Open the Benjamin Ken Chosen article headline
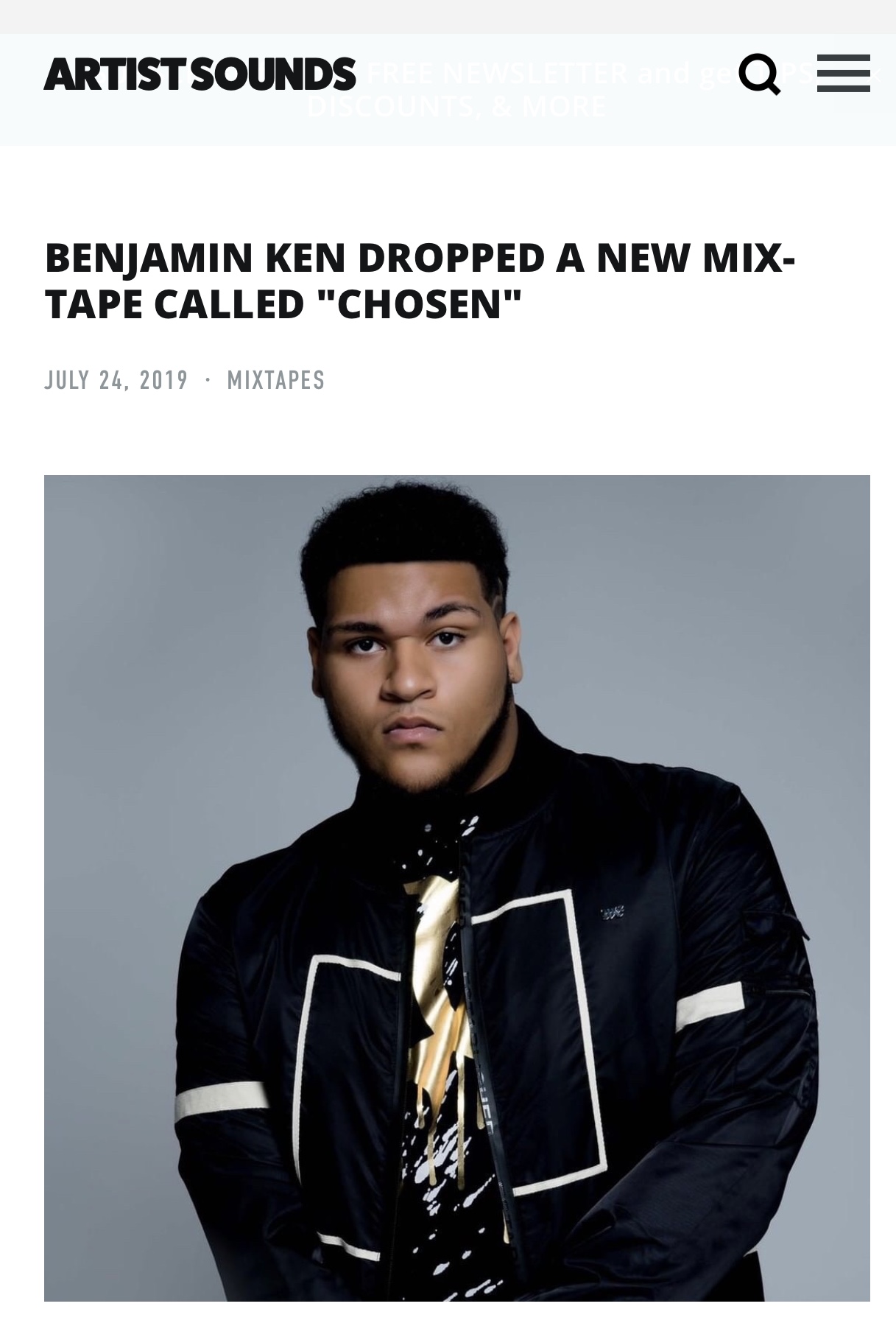The height and width of the screenshot is (1337, 896). click(420, 280)
